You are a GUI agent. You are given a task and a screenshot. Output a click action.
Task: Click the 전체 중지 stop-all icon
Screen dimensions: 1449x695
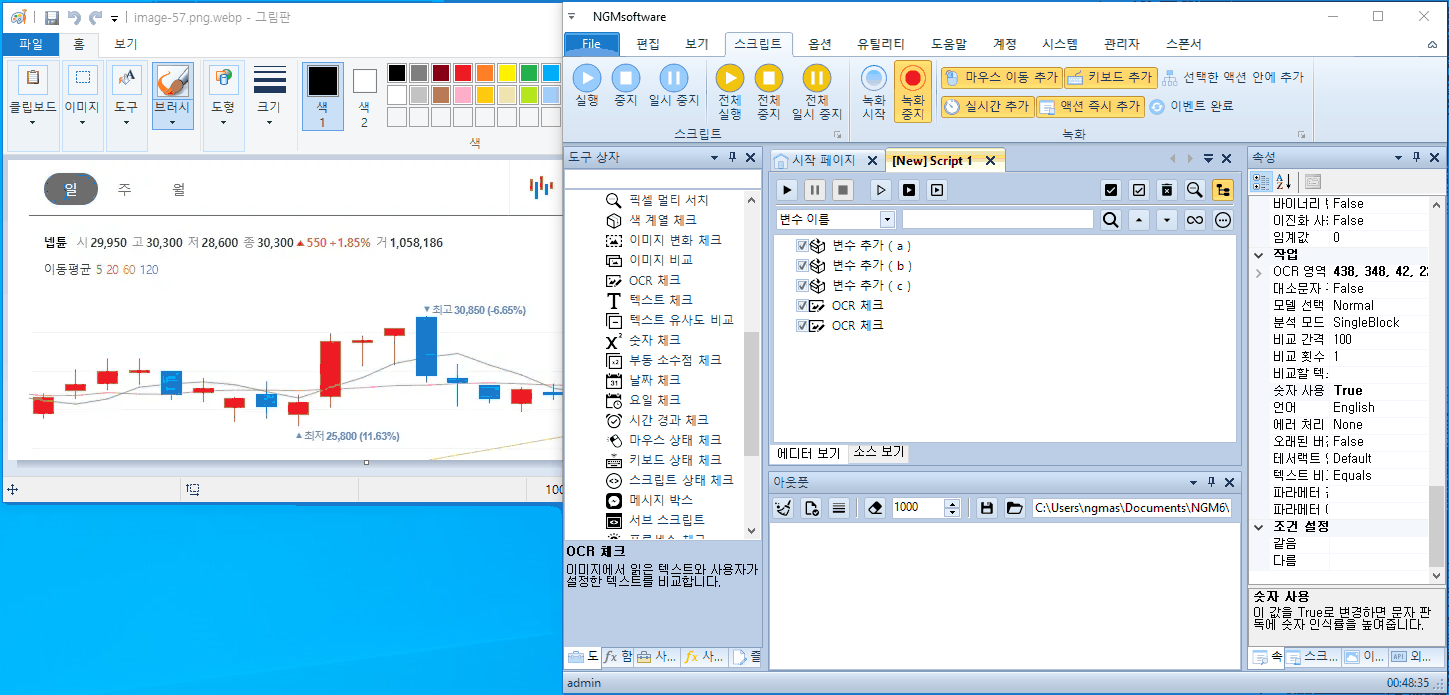point(768,78)
